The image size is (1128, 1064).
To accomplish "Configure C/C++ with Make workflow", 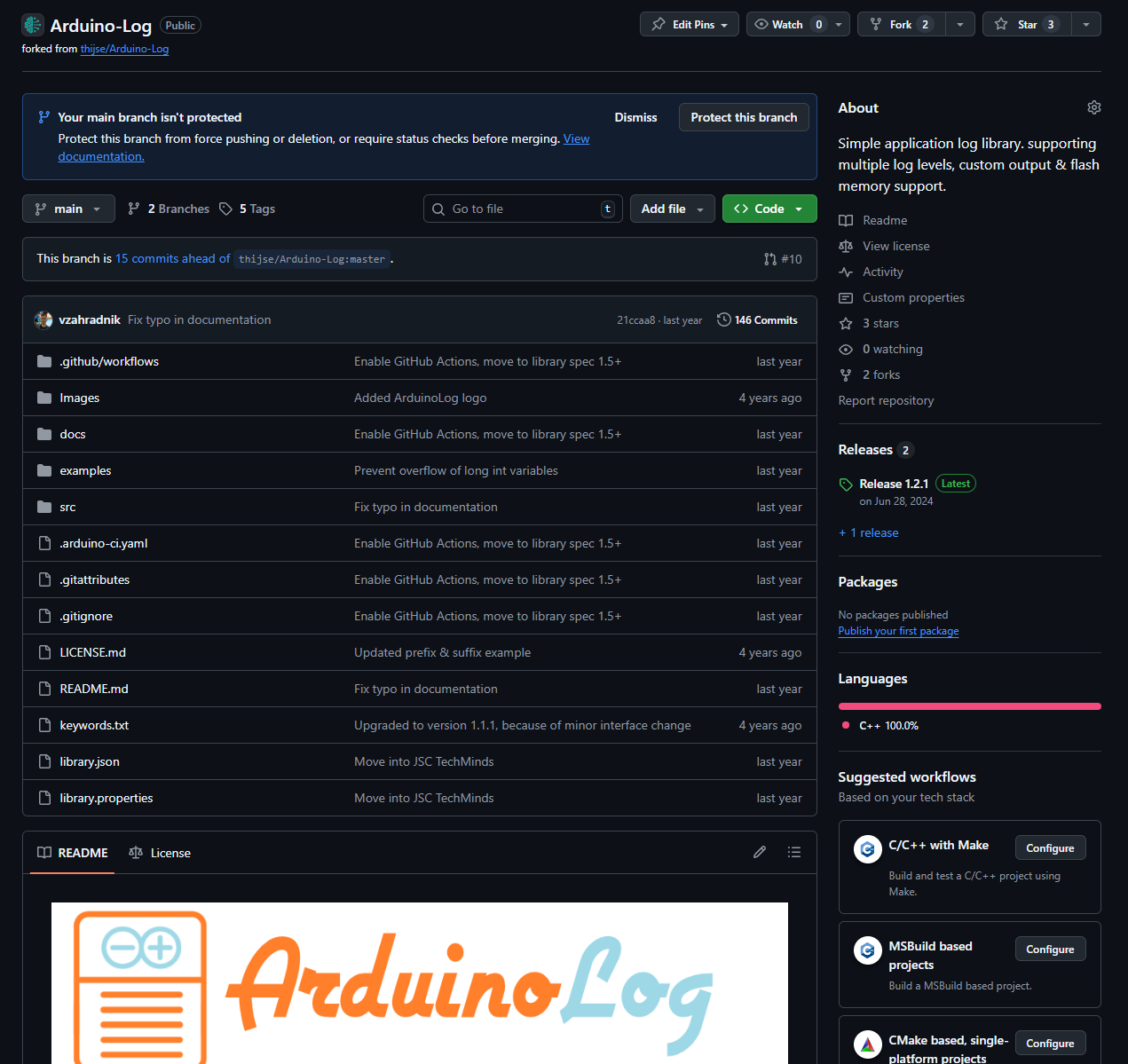I will click(1050, 847).
